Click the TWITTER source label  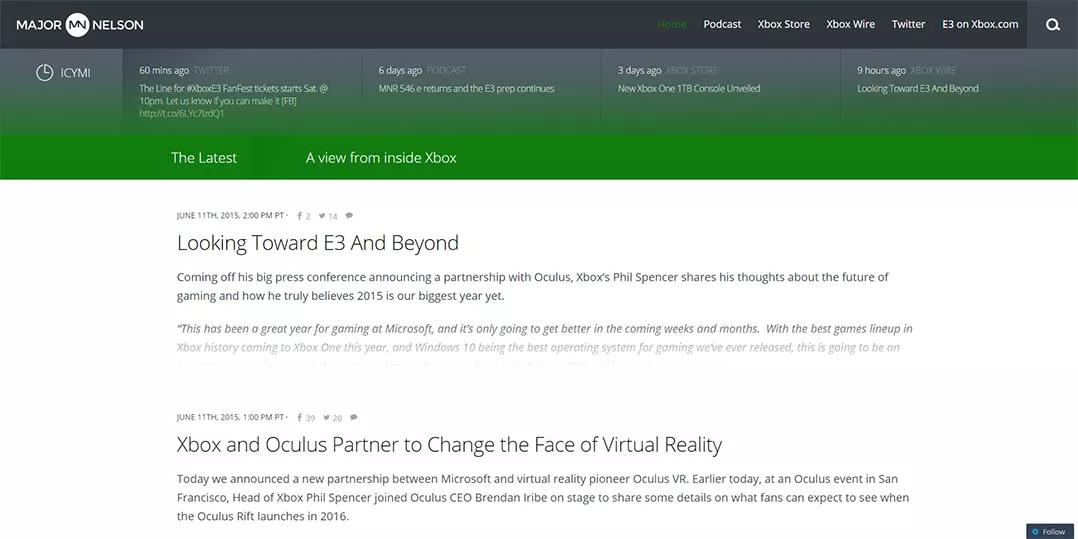pyautogui.click(x=211, y=70)
